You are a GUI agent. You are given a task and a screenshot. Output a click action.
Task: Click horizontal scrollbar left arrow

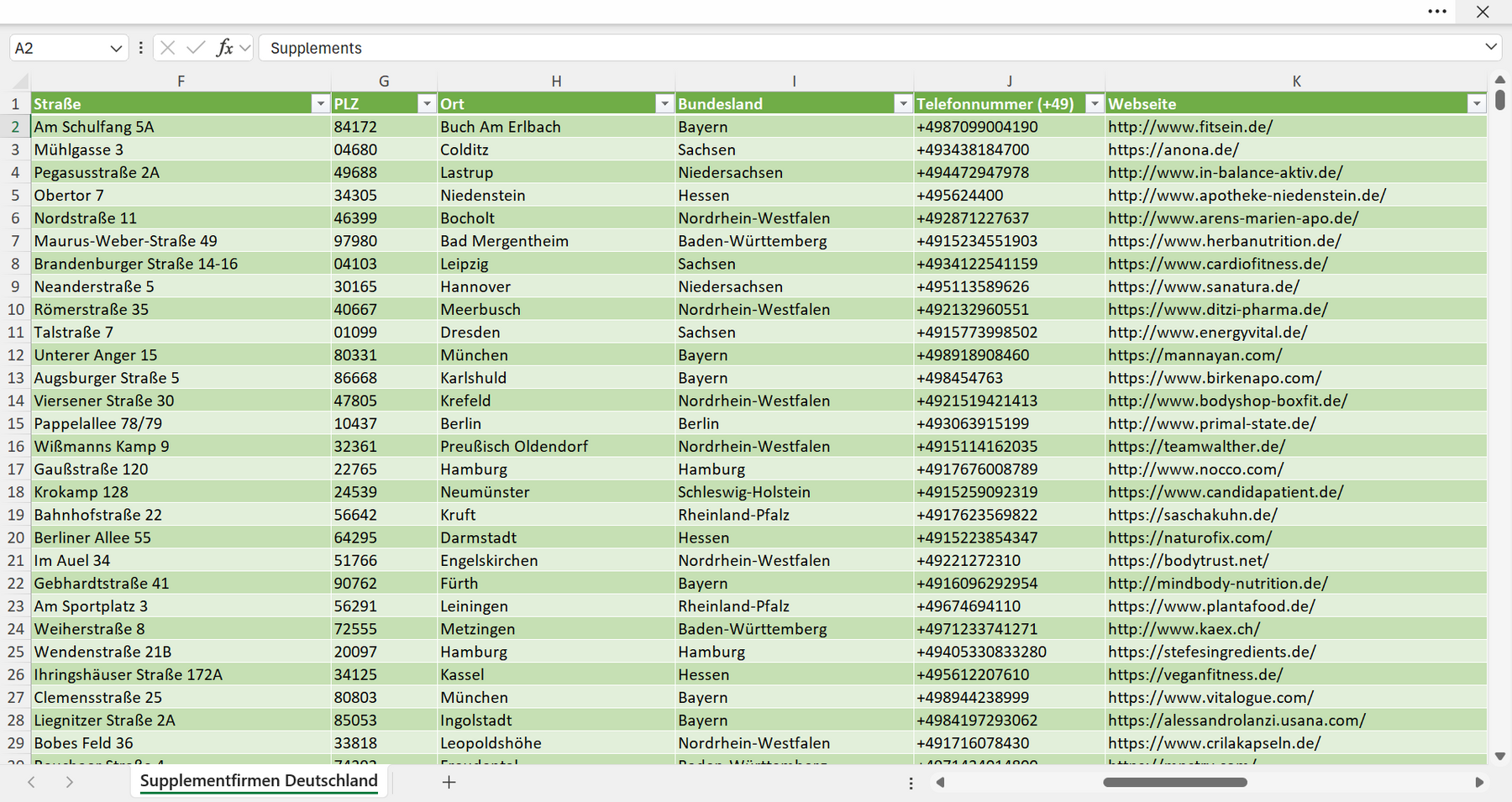point(940,783)
